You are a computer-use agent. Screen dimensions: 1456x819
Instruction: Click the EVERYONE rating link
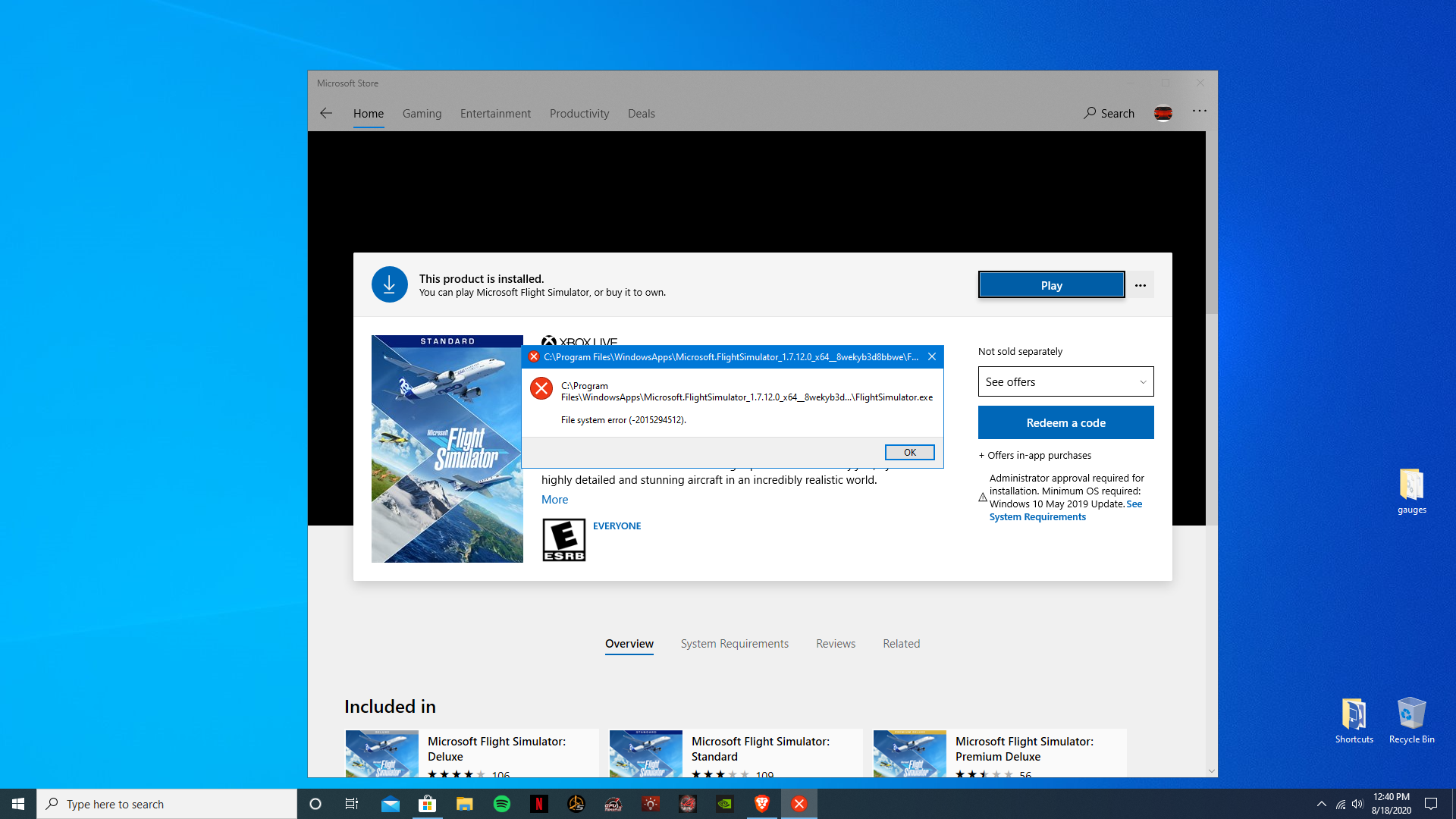tap(617, 526)
